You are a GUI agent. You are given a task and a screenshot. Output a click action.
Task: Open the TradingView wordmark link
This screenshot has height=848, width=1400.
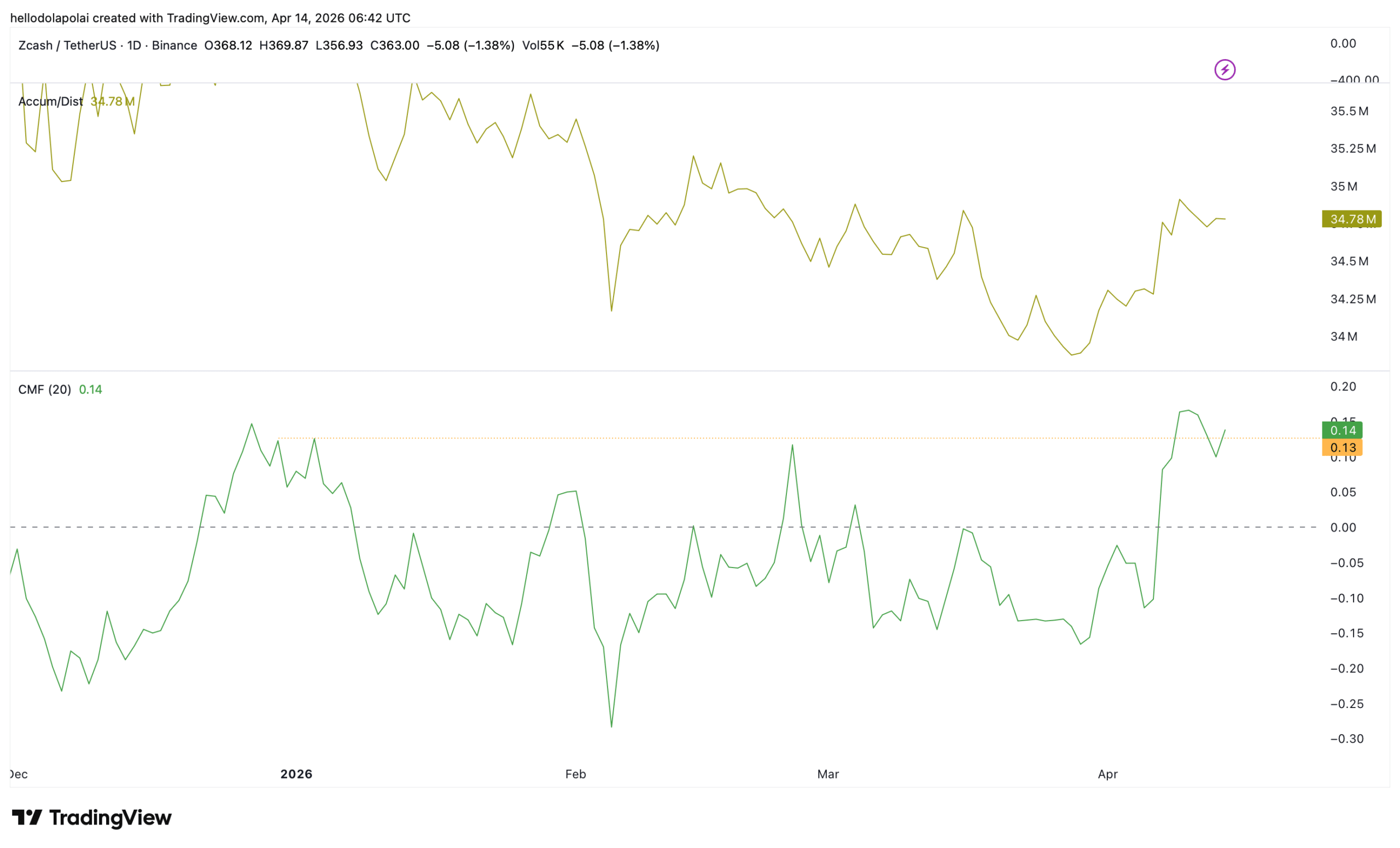click(110, 817)
